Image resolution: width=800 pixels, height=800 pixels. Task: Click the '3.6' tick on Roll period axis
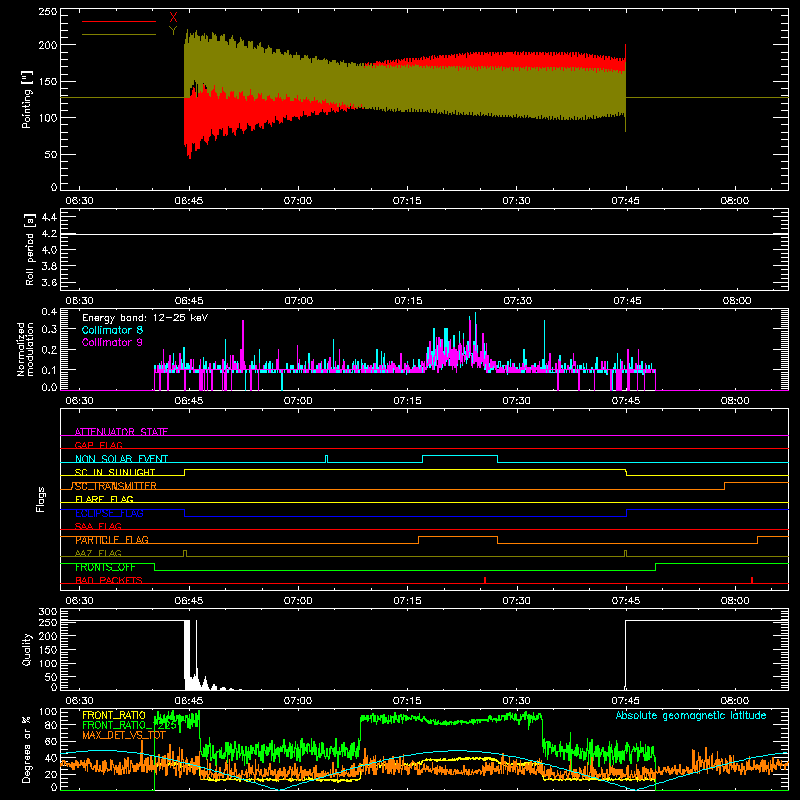[48, 282]
